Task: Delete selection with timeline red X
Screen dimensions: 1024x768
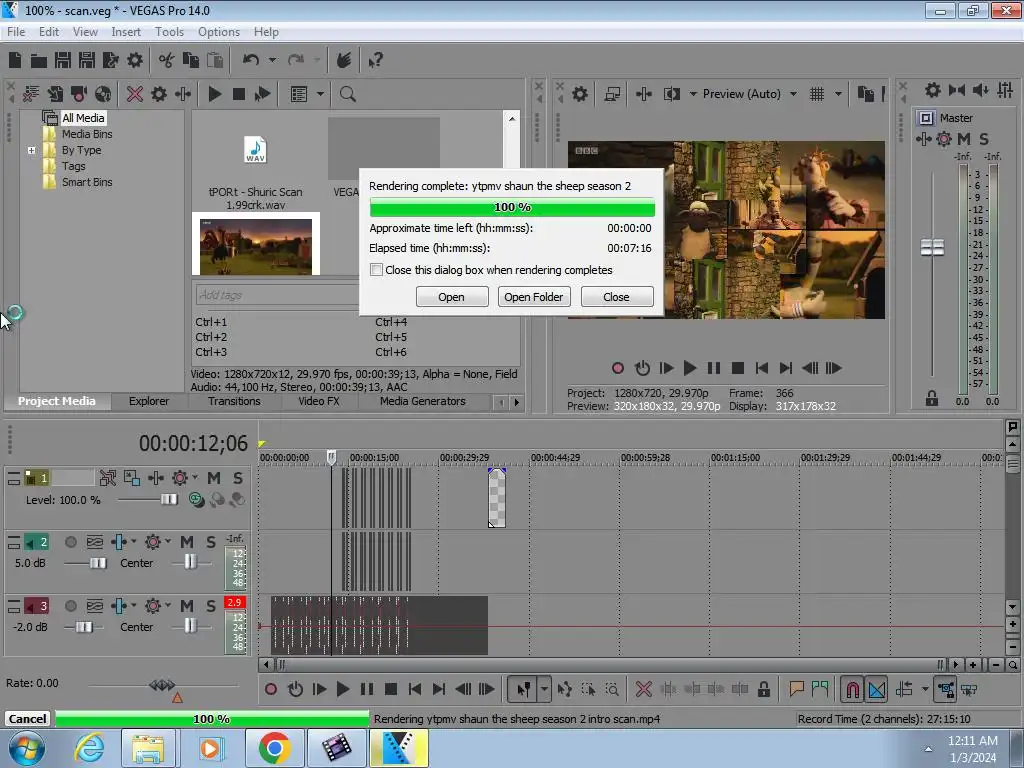Action: [x=643, y=689]
